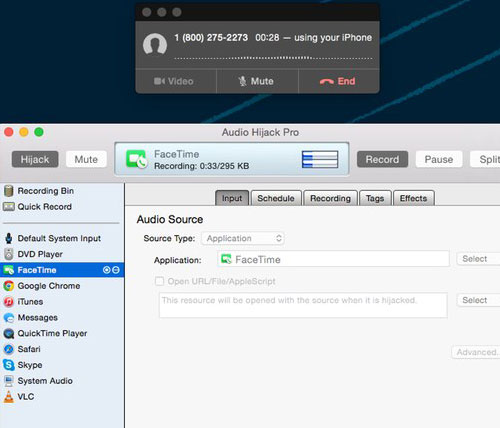Click the Google Chrome icon
Image resolution: width=500 pixels, height=428 pixels.
(x=9, y=286)
